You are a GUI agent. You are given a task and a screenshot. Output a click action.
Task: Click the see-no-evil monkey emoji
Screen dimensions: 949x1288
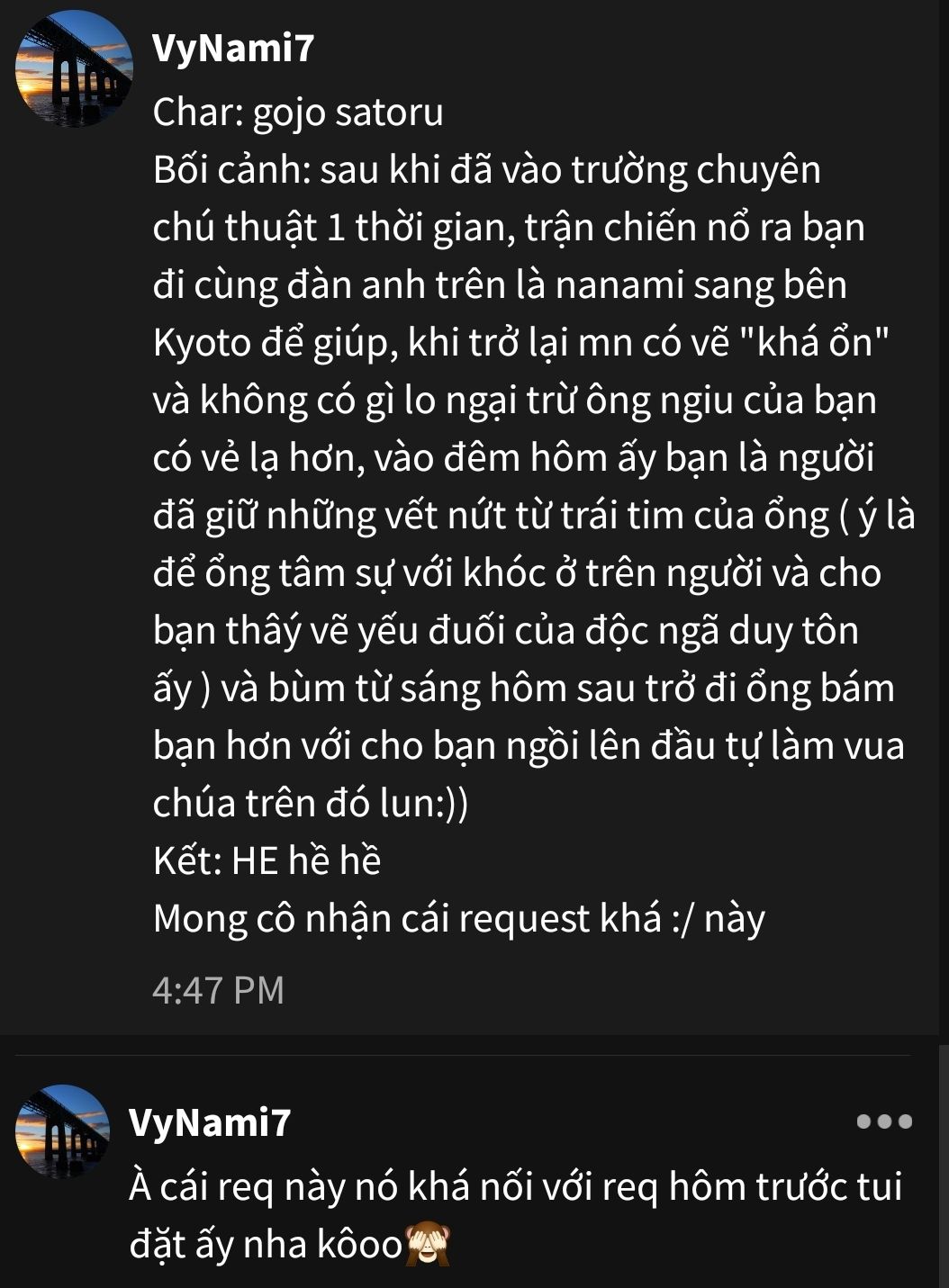[429, 1245]
